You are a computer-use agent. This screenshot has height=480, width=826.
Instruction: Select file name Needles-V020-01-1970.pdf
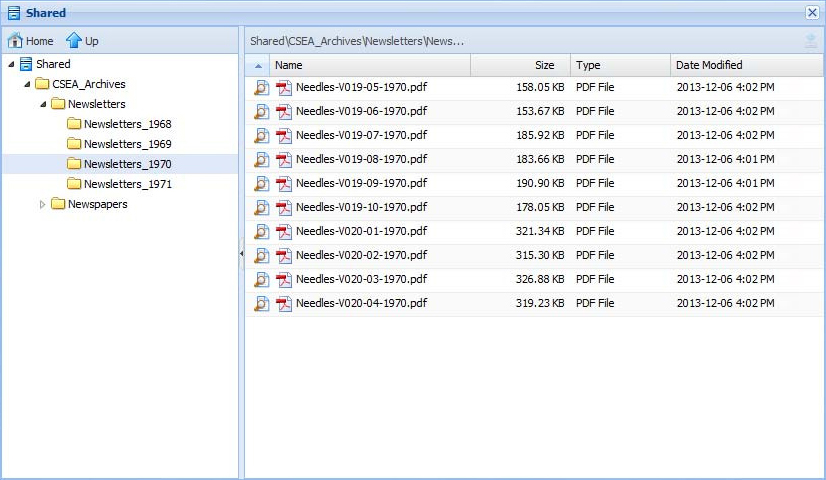(361, 231)
